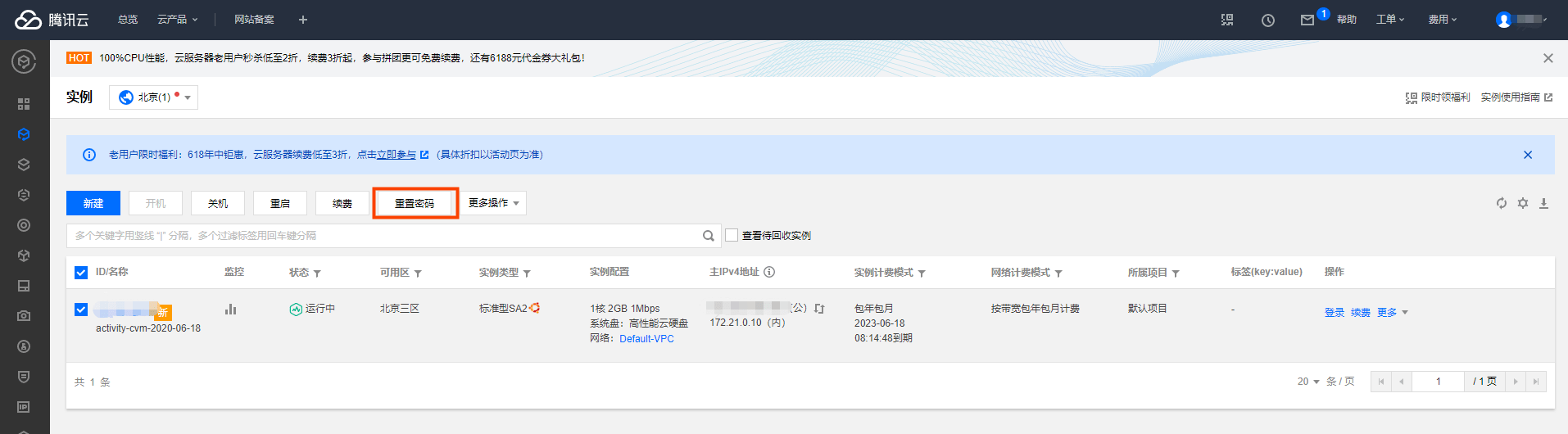Enable 查看待回收实例 checkbox
Screen dimensions: 1568x434
(732, 235)
